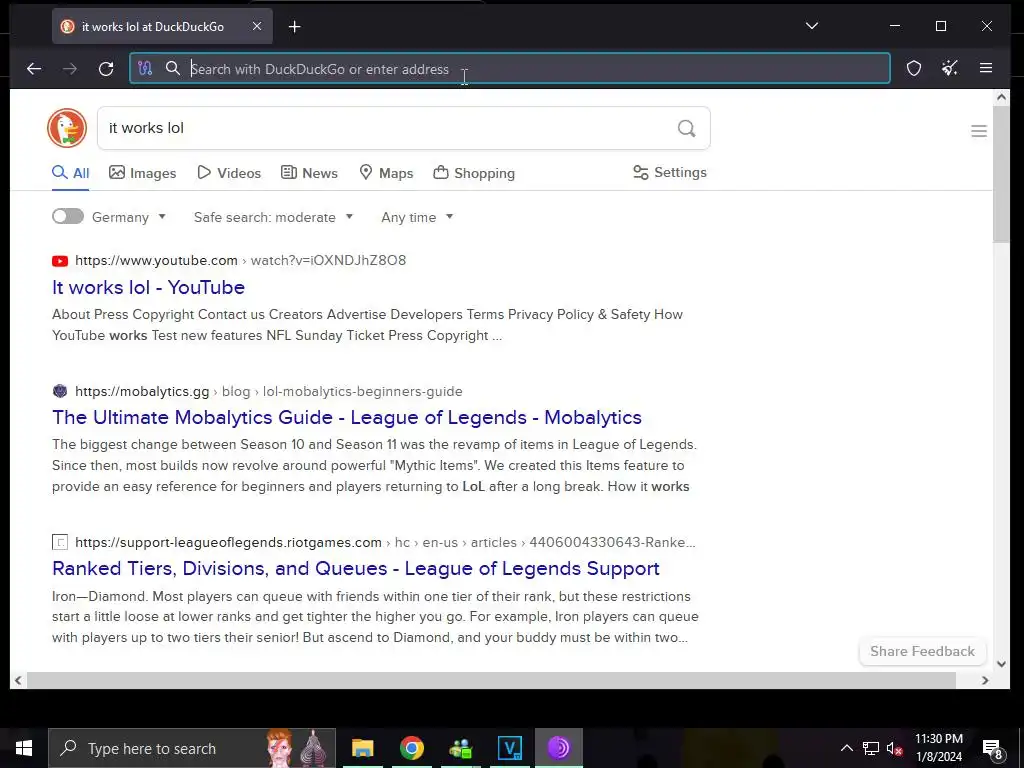The height and width of the screenshot is (768, 1024).
Task: Click the forward navigation arrow
Action: pyautogui.click(x=70, y=69)
